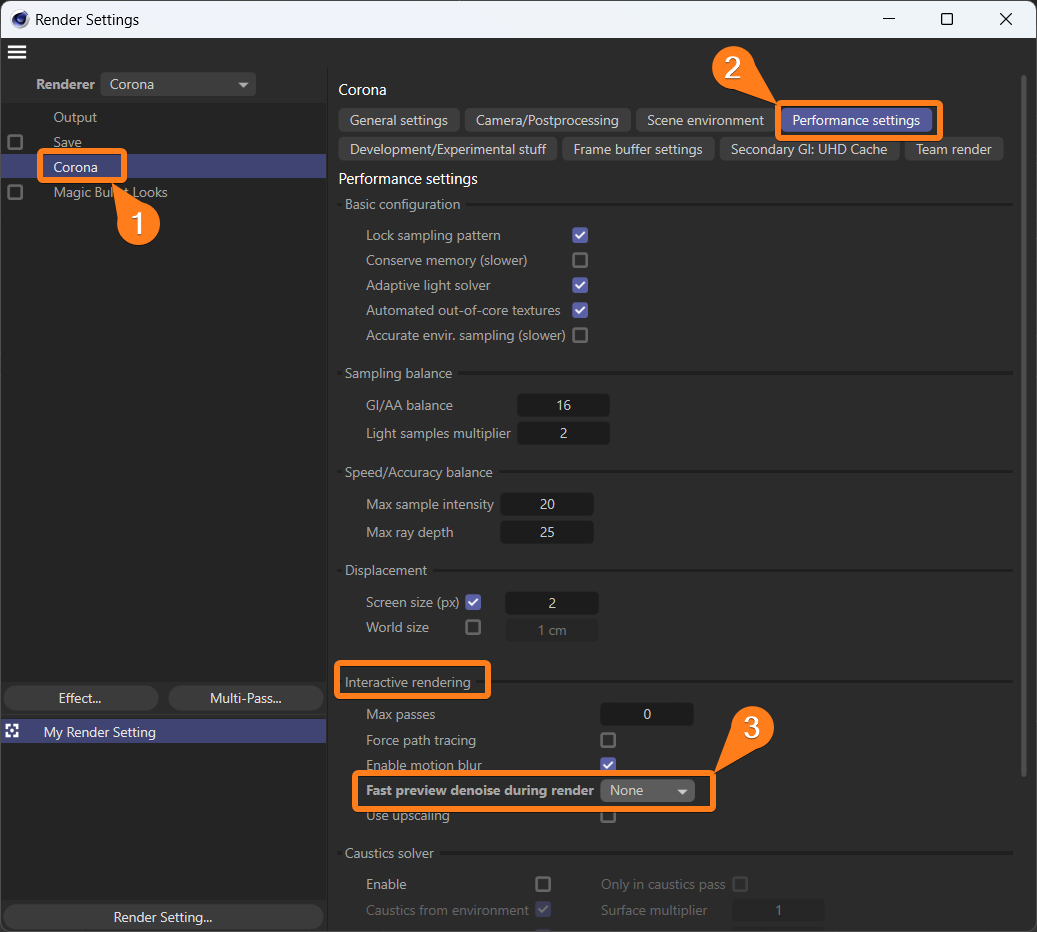Screen dimensions: 1037x932
Task: Open Frame buffer settings tab
Action: click(x=638, y=149)
